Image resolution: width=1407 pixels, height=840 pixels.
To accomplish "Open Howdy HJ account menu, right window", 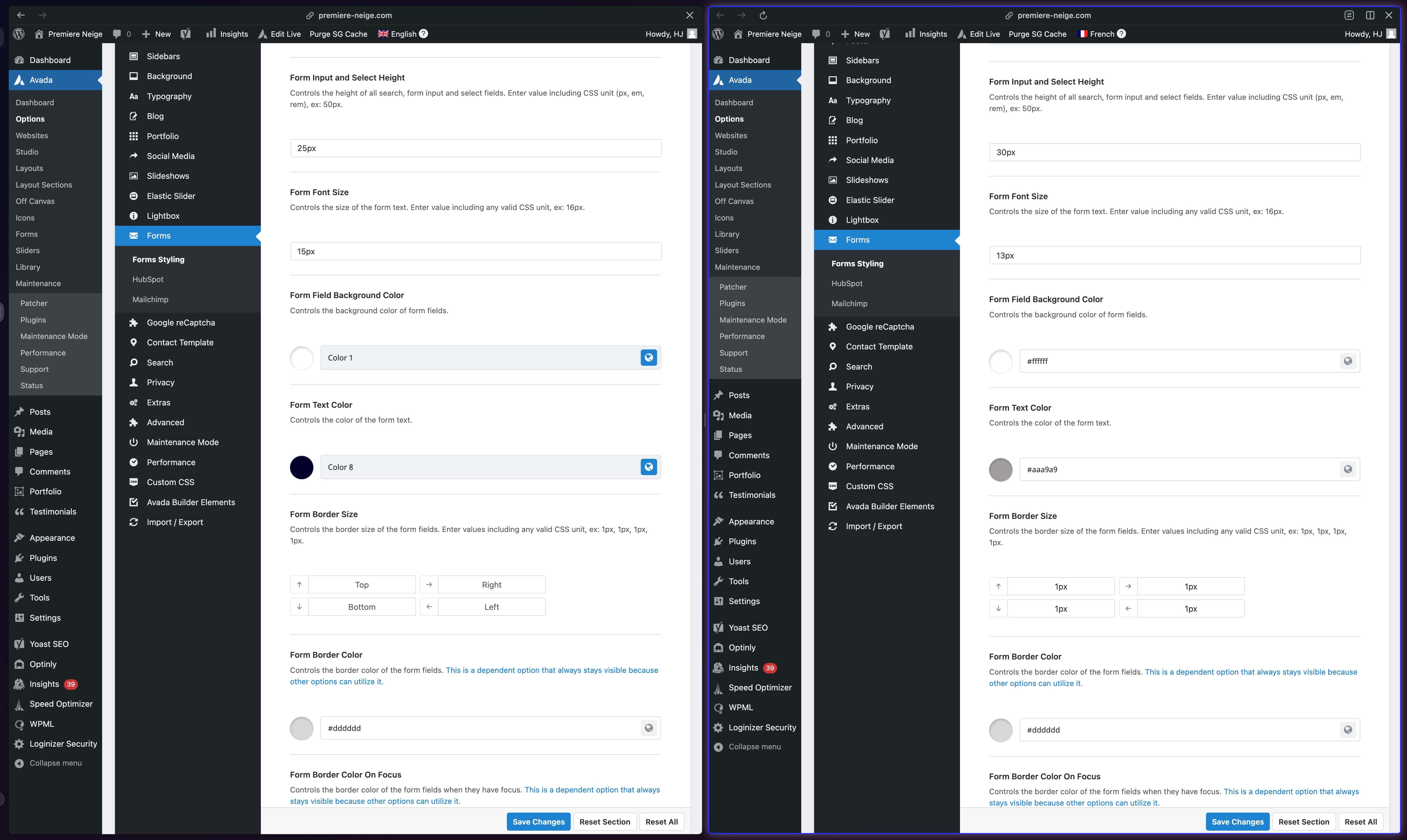I will coord(1370,34).
